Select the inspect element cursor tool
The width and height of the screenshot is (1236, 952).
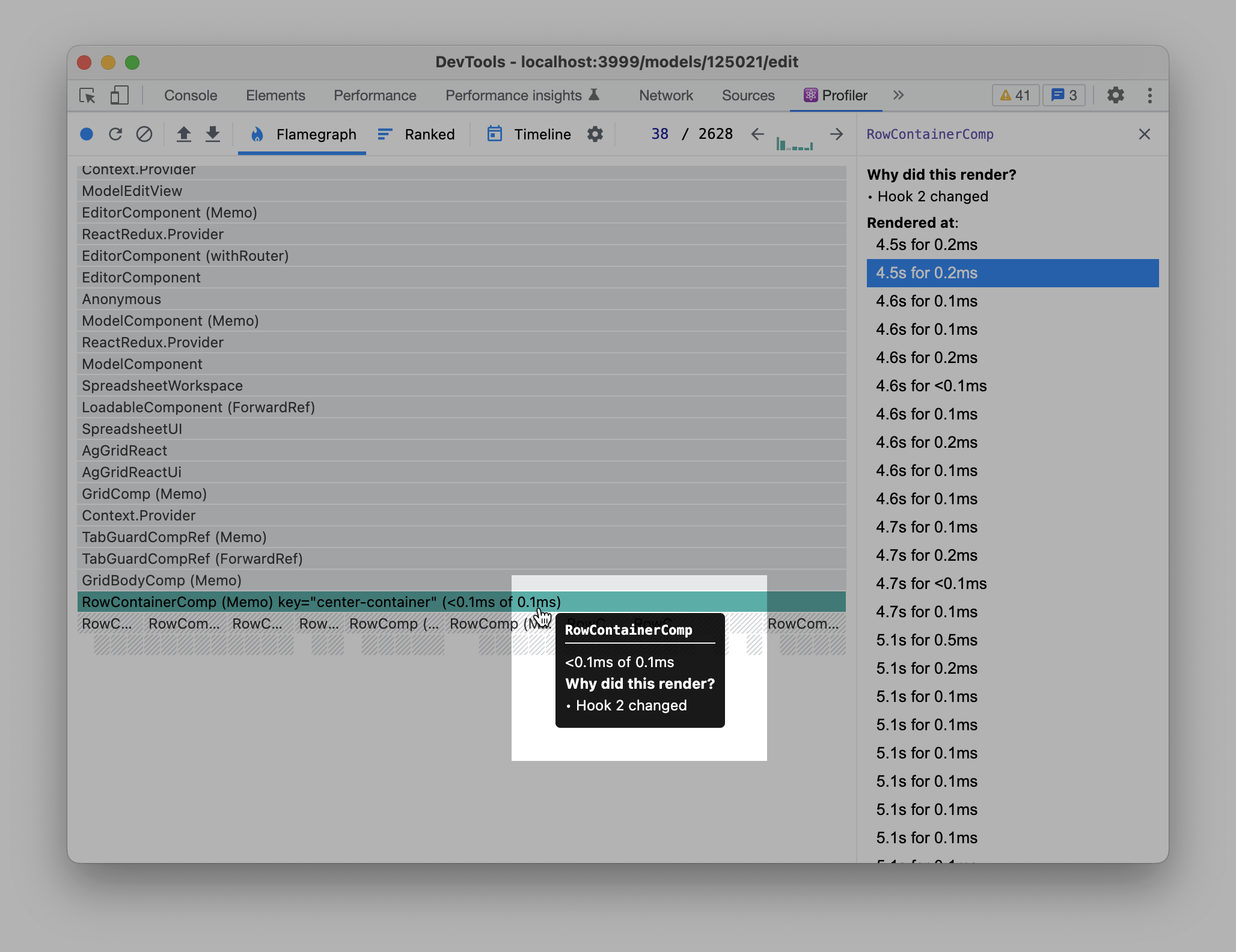coord(87,95)
